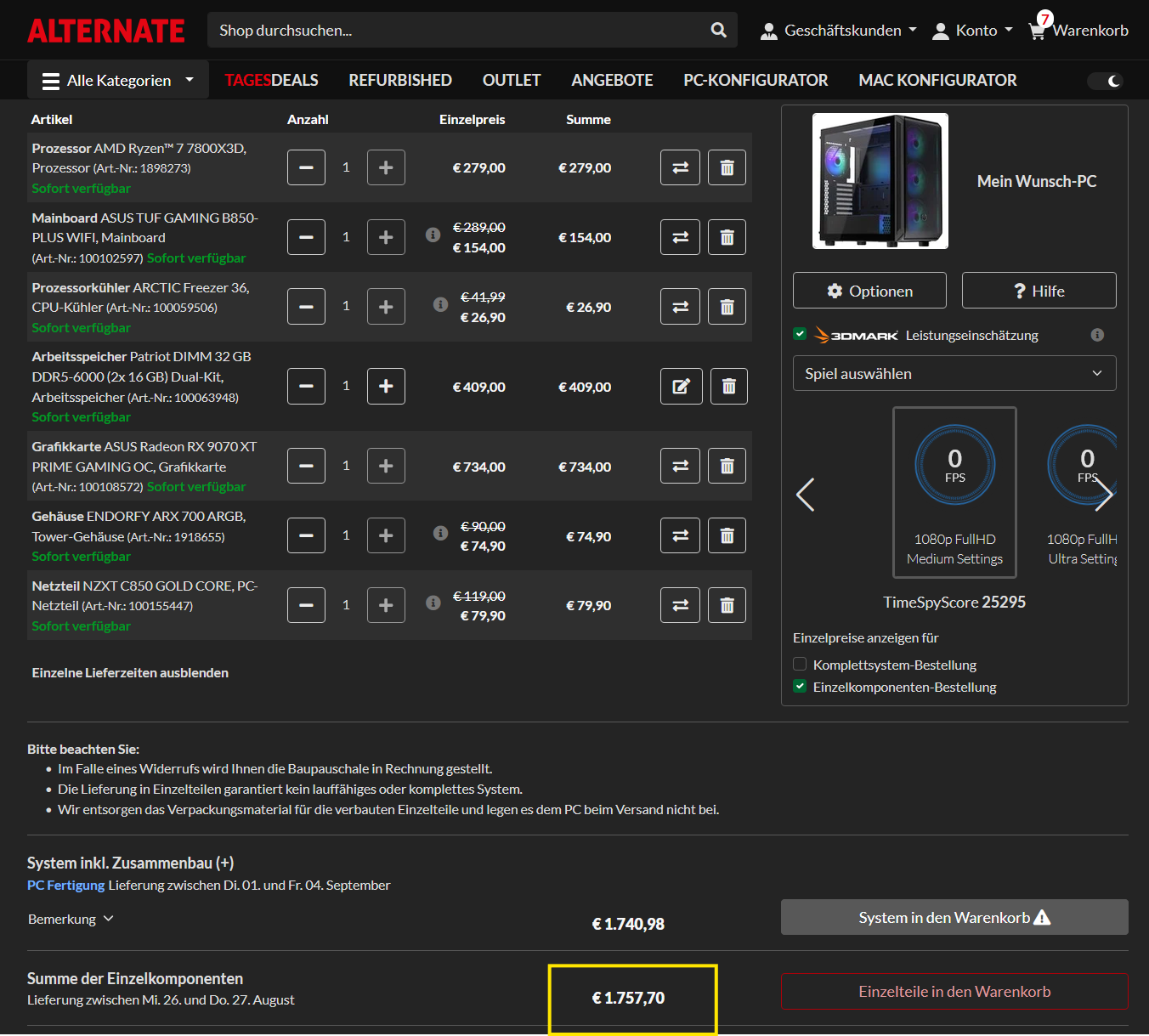1149x1036 pixels.
Task: Click the 'TimeSpyScore 25295' text
Action: [954, 602]
